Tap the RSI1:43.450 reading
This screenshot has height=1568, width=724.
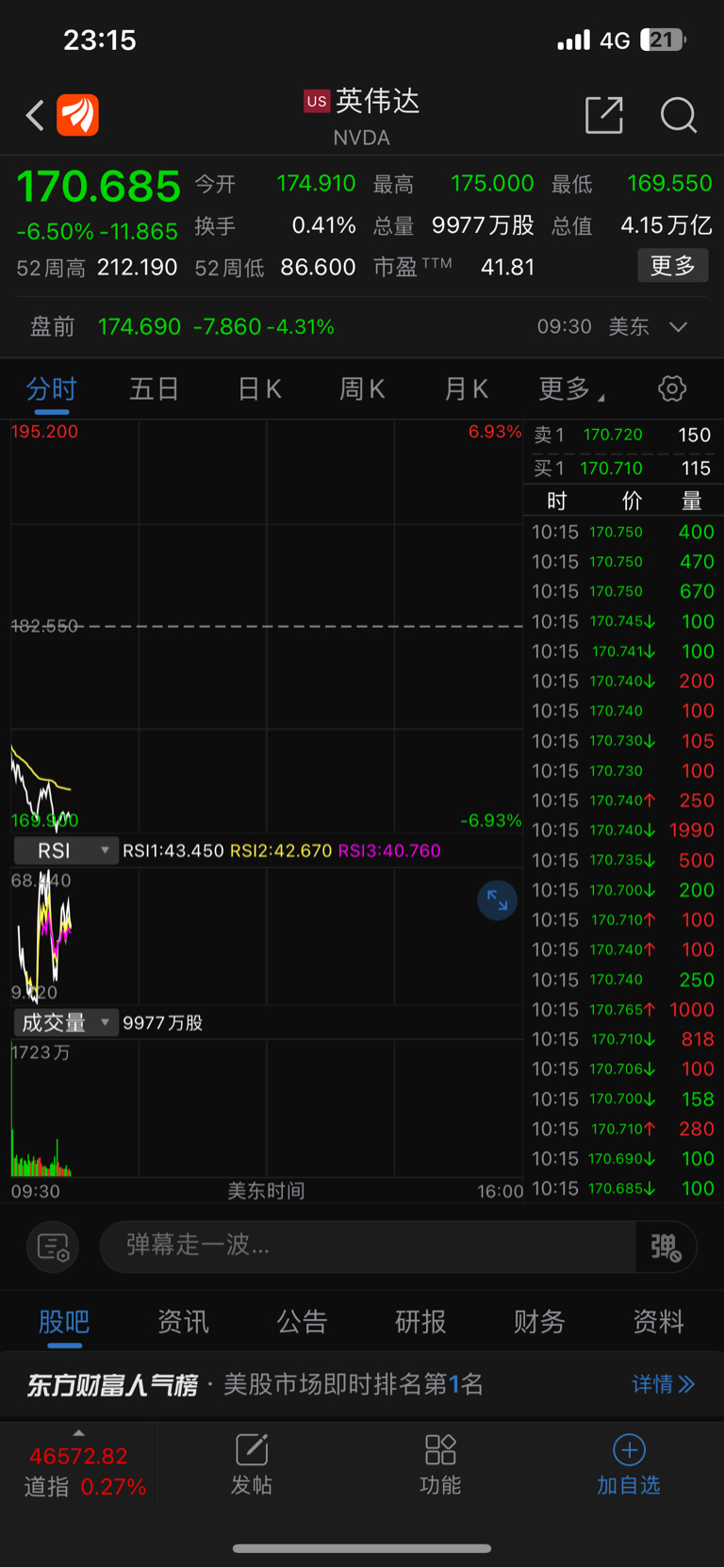coord(173,850)
